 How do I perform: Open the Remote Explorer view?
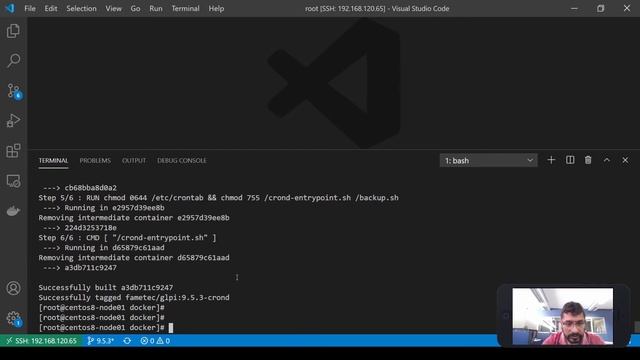pos(13,181)
